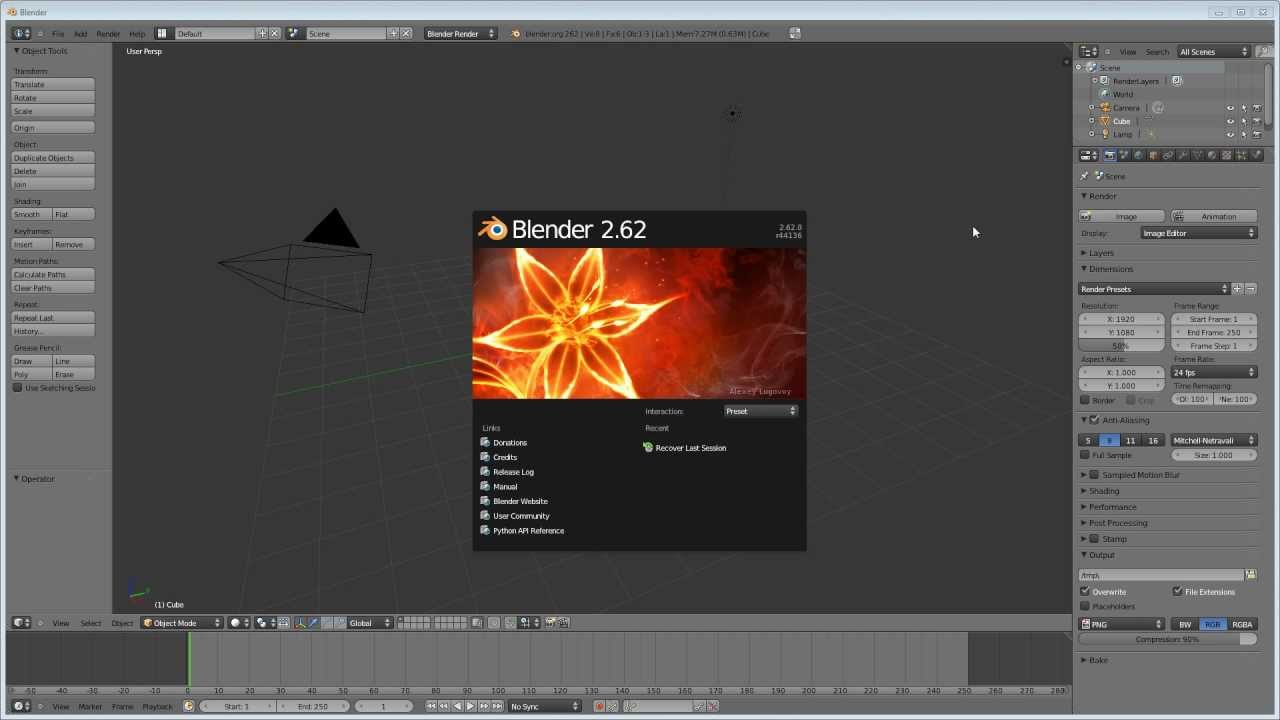The image size is (1280, 720).
Task: Toggle the Cube renderability camera icon
Action: (x=1256, y=121)
